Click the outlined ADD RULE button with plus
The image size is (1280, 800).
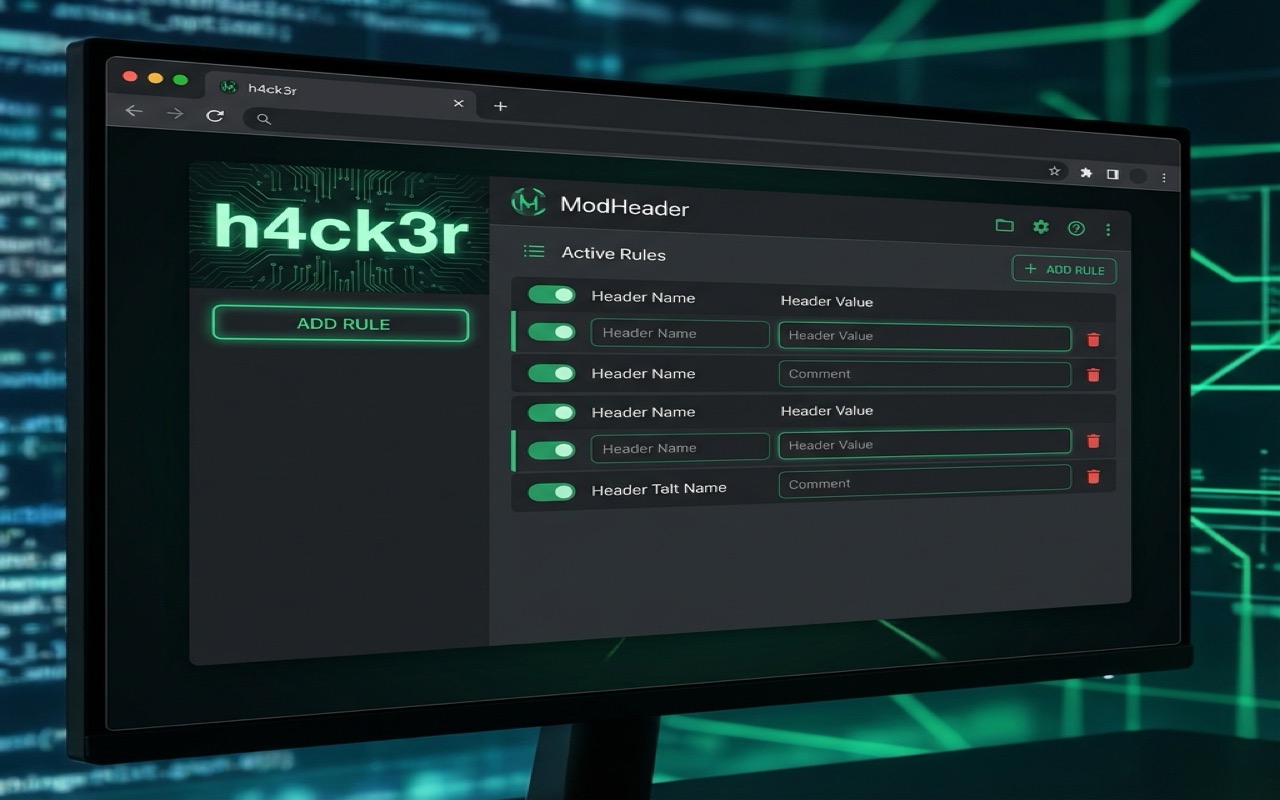[1064, 269]
